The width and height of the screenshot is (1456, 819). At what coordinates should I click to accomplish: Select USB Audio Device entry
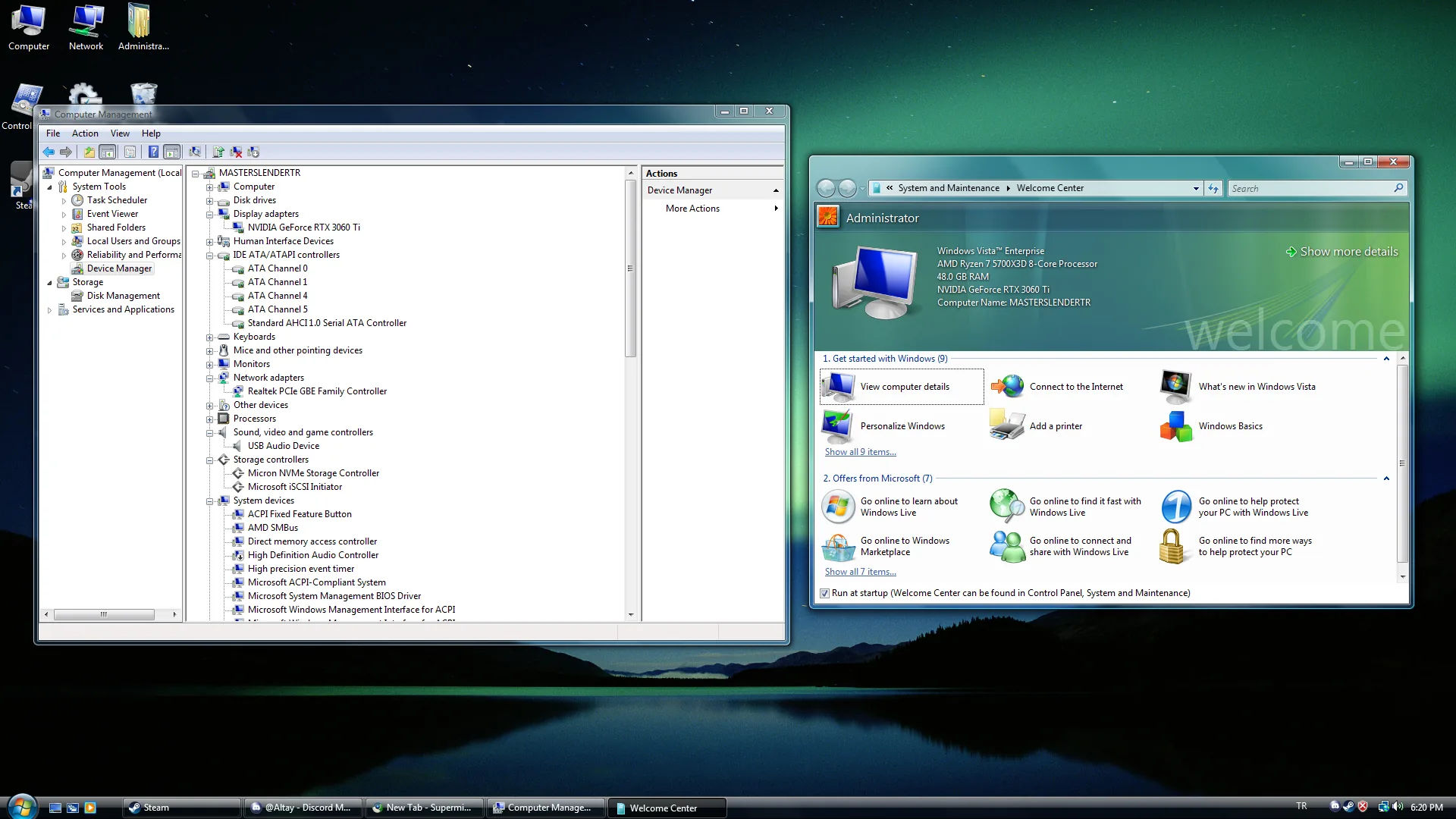tap(283, 446)
